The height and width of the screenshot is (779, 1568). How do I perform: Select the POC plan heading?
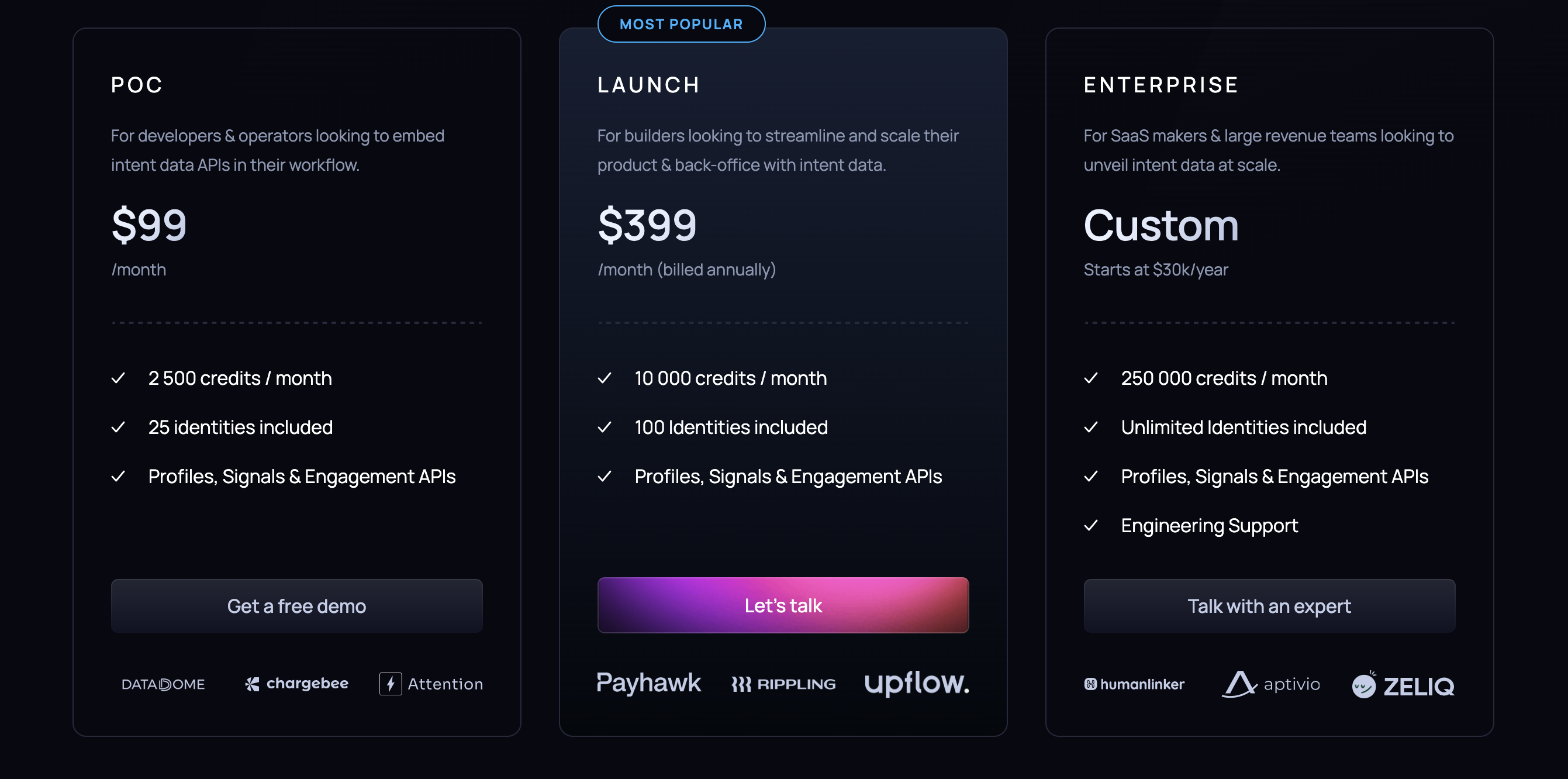click(137, 85)
